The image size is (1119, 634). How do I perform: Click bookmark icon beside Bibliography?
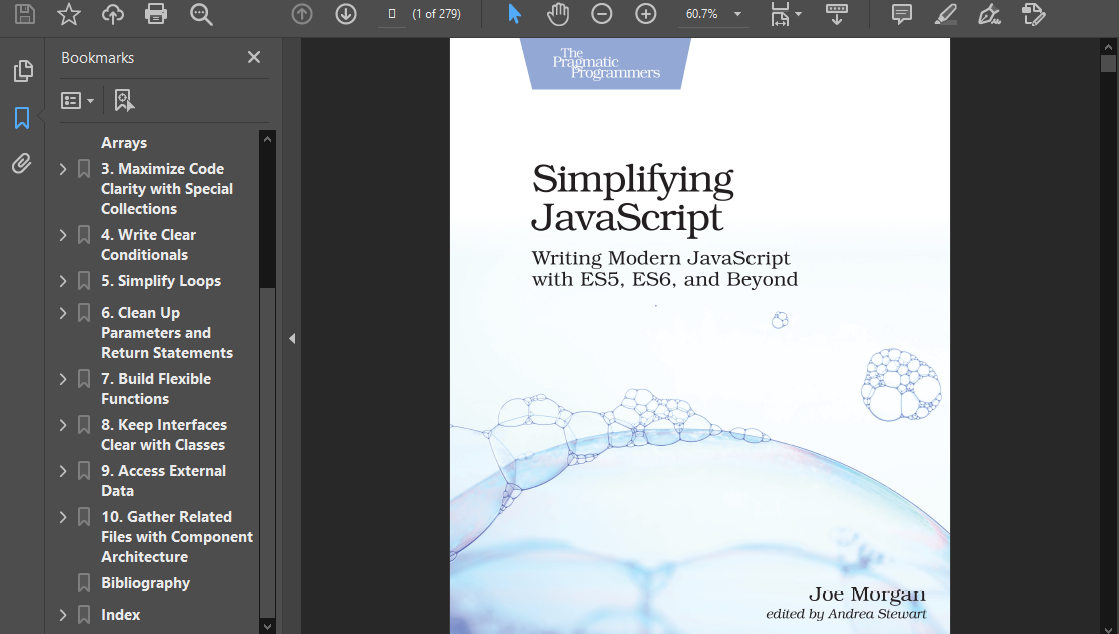click(83, 583)
